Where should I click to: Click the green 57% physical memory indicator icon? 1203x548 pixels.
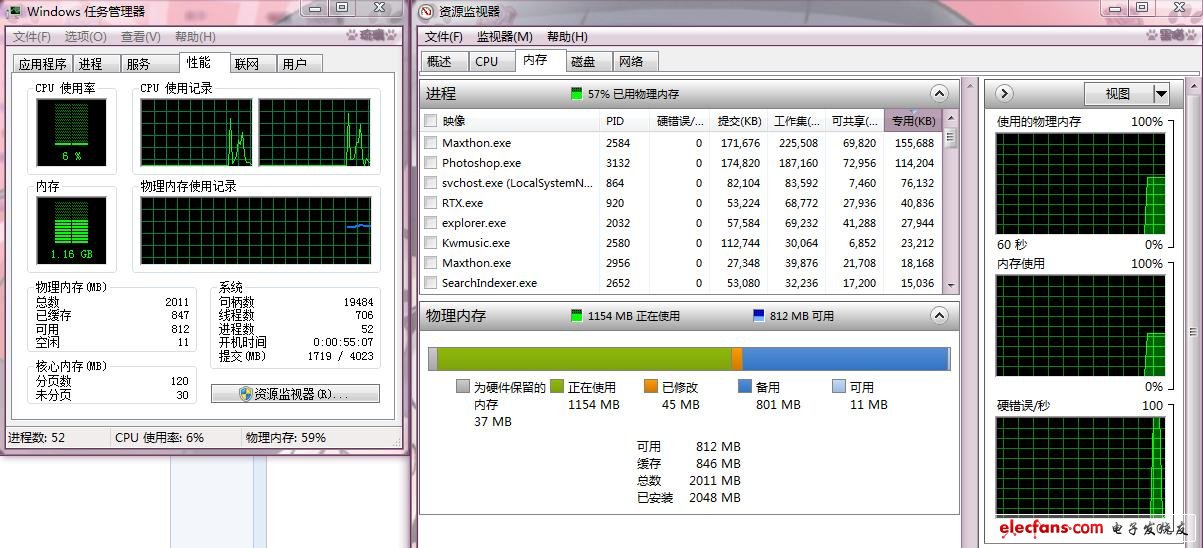click(x=576, y=94)
